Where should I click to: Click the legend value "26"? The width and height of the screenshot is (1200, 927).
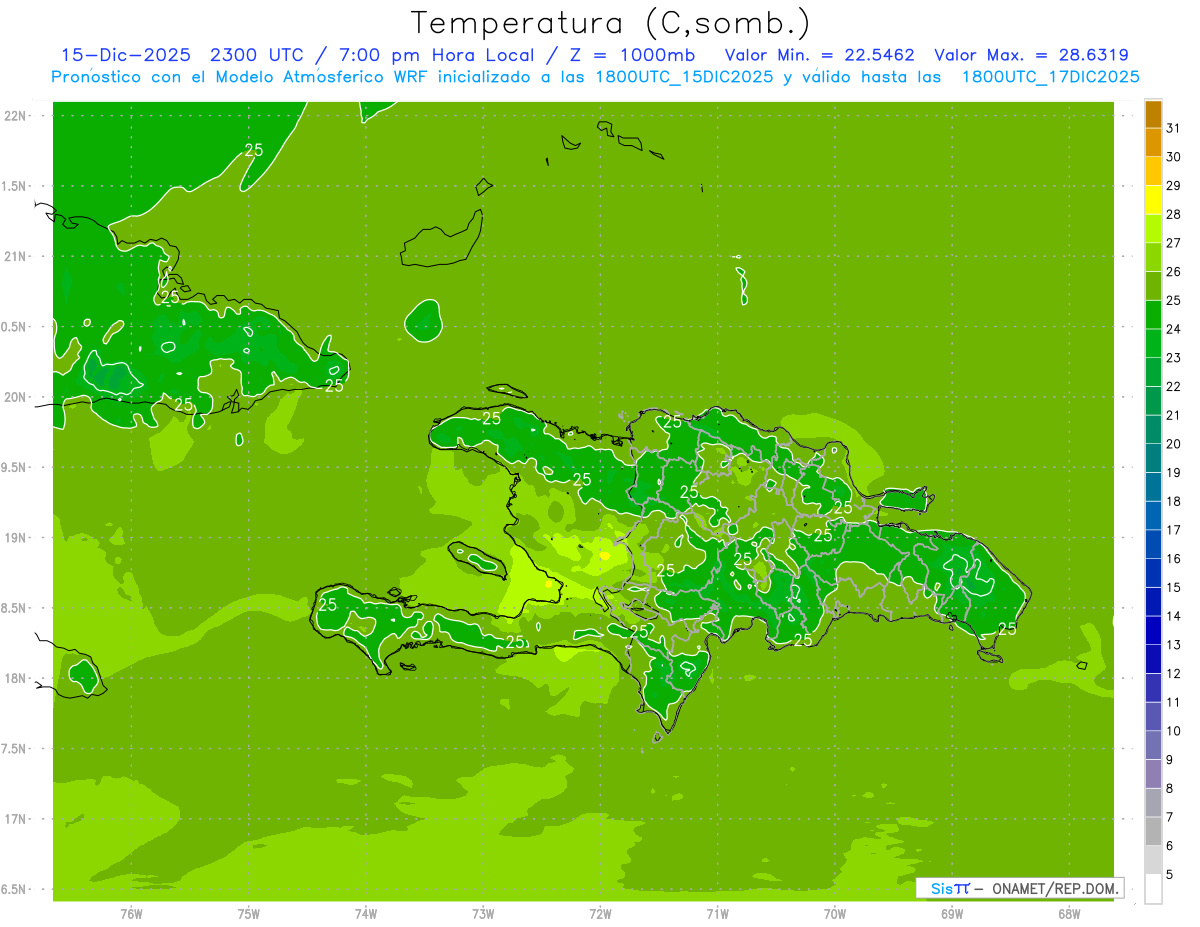[x=1174, y=271]
